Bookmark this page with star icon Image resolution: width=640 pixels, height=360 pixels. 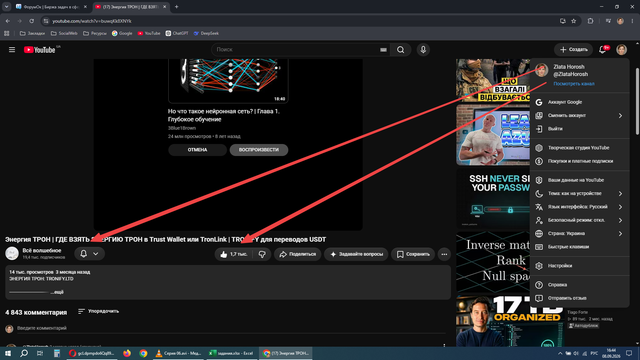pos(573,21)
